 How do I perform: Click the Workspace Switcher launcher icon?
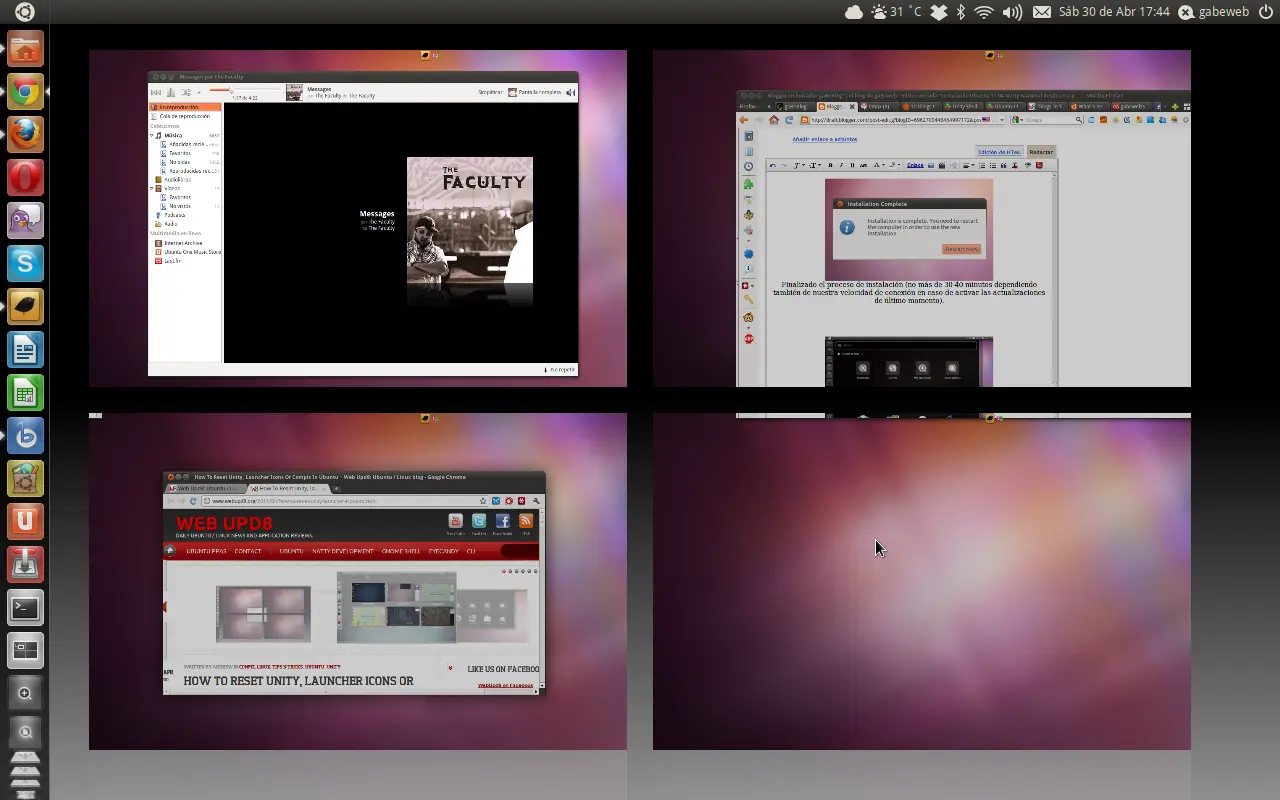(25, 651)
